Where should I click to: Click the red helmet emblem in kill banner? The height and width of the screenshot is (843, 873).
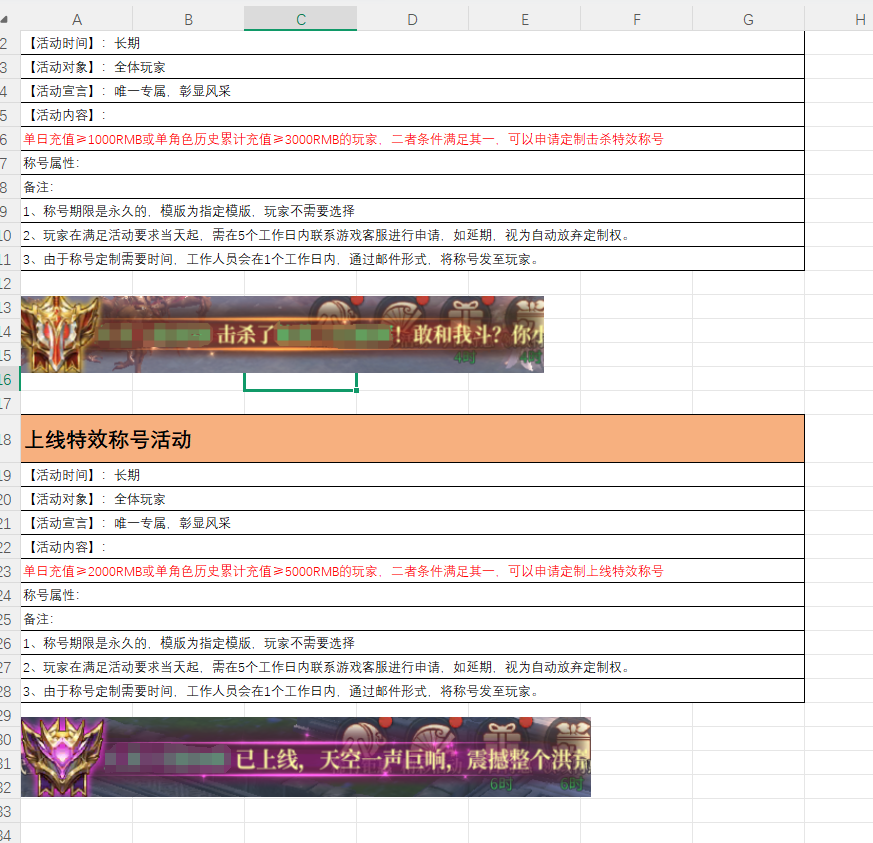click(59, 334)
